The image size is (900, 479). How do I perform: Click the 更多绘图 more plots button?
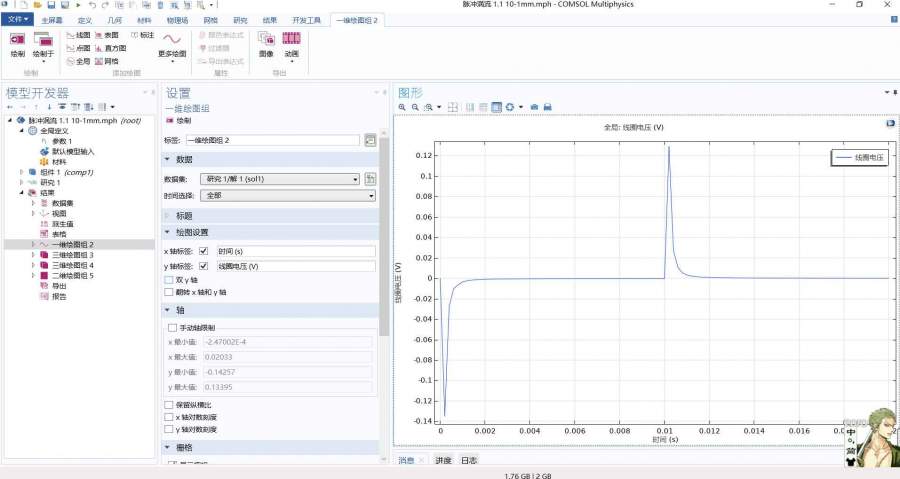(x=172, y=43)
